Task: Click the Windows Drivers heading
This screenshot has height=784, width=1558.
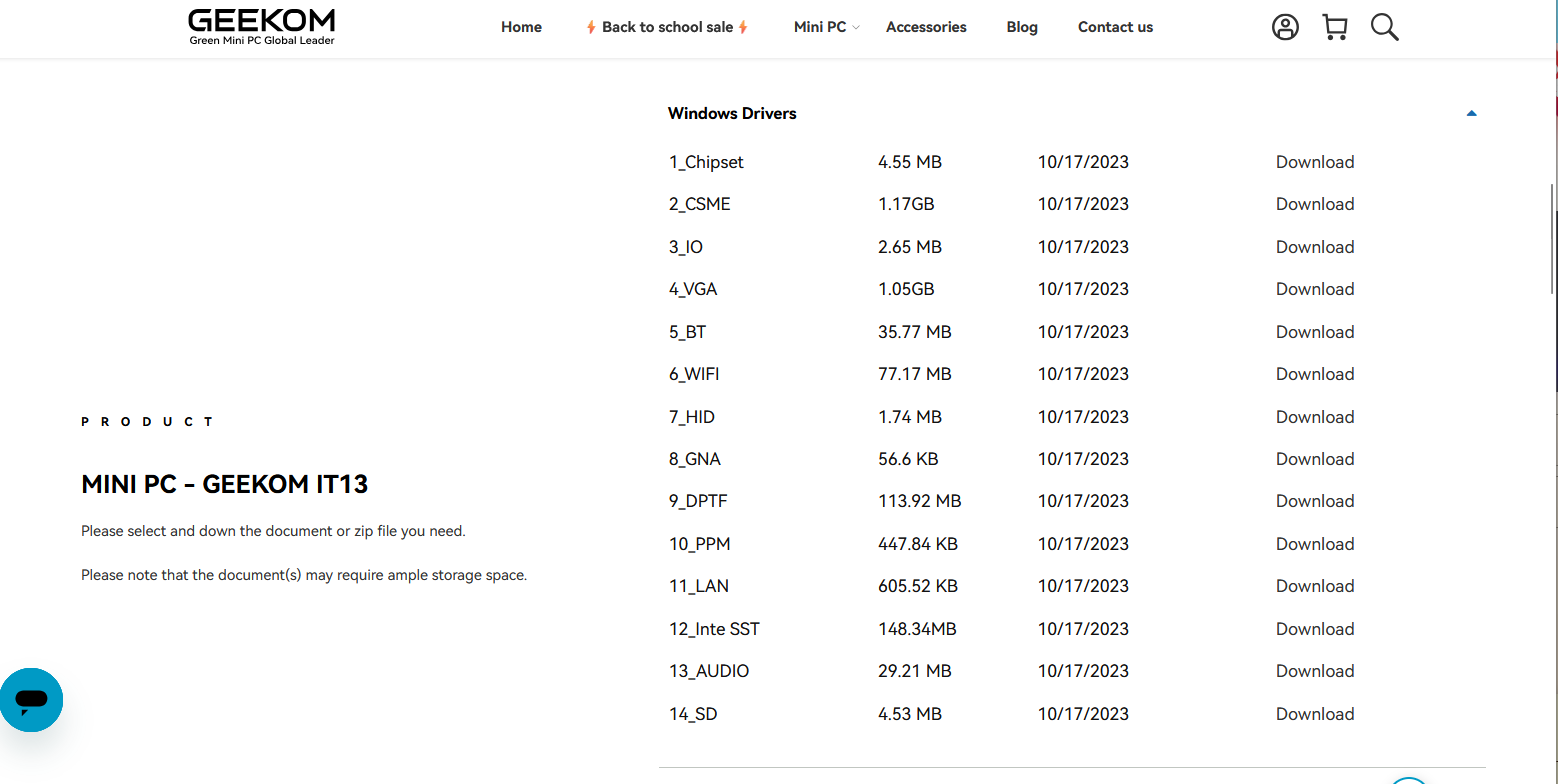Action: pyautogui.click(x=732, y=113)
